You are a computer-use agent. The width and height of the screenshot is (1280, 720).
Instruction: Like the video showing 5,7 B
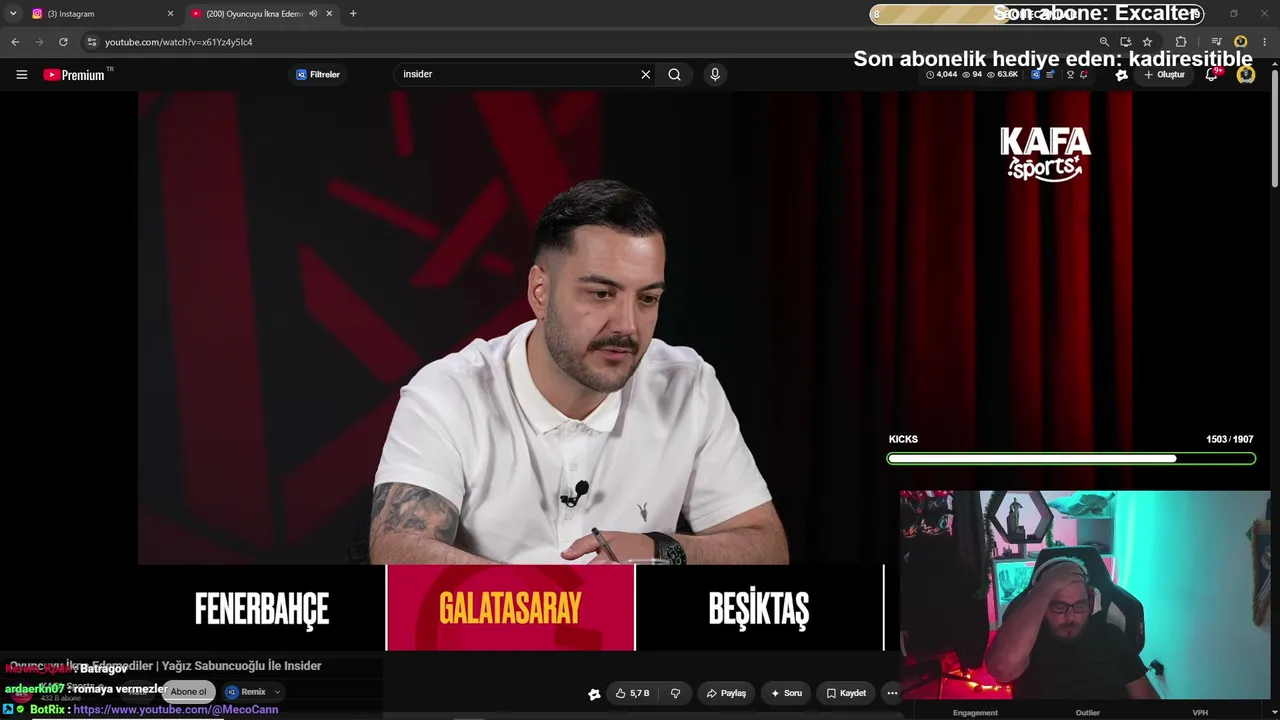click(x=632, y=693)
